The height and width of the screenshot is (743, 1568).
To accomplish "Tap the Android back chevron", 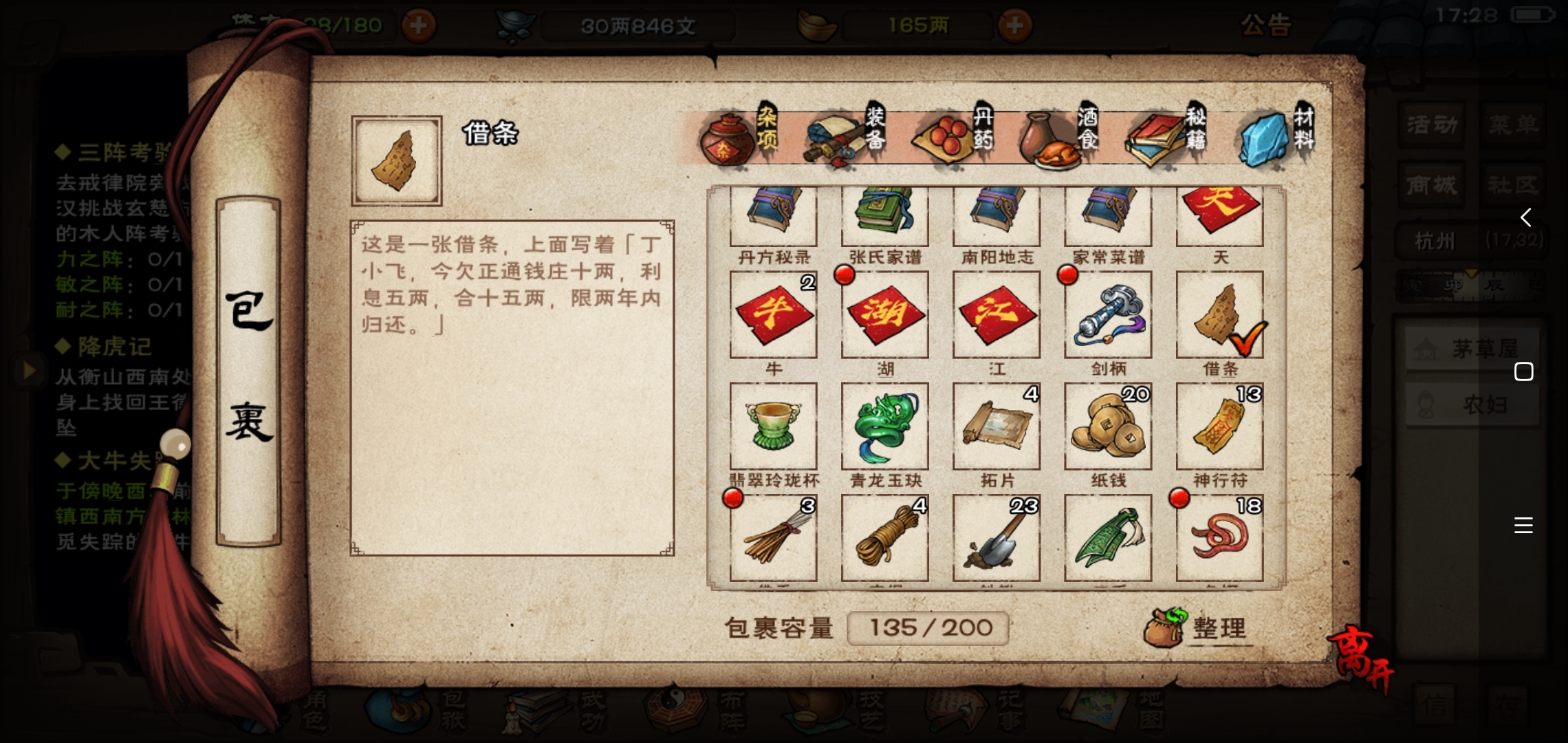I will coord(1525,217).
